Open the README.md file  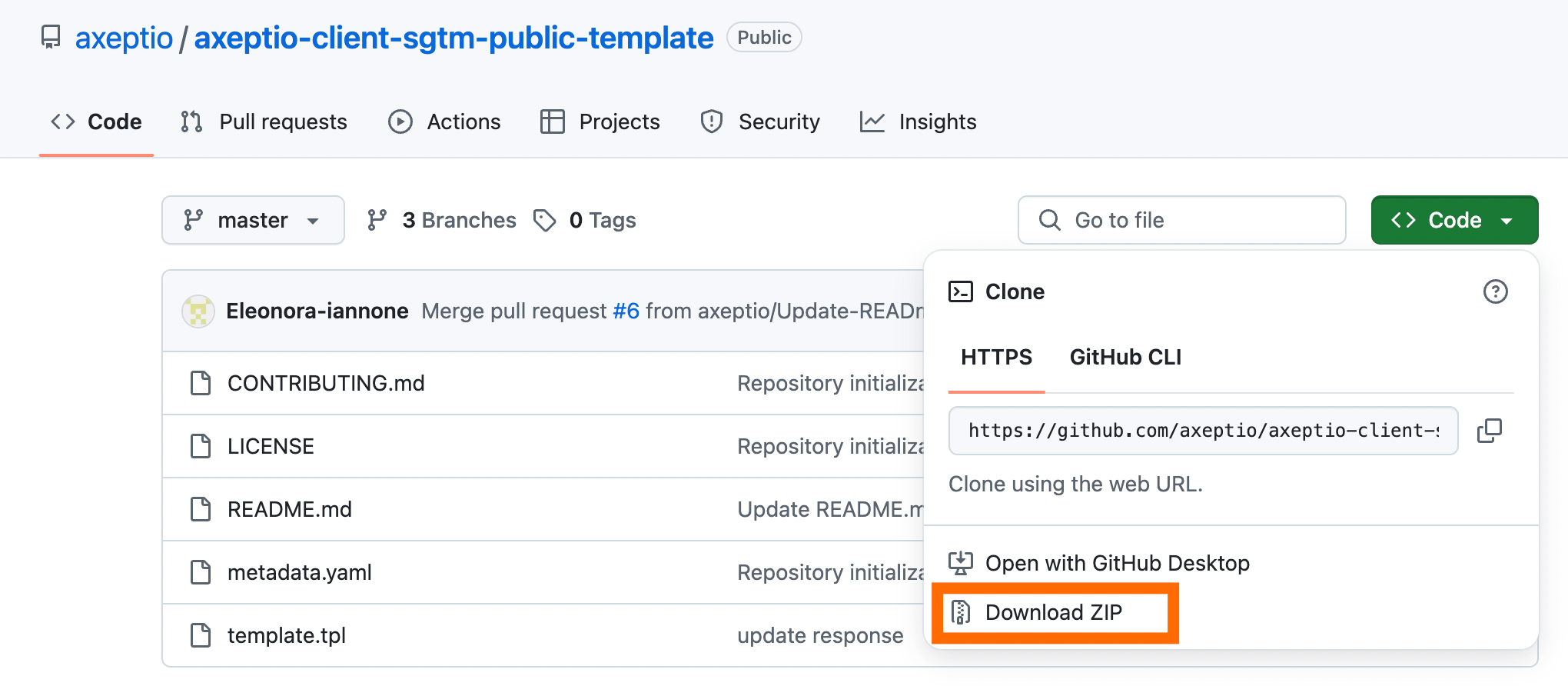290,509
